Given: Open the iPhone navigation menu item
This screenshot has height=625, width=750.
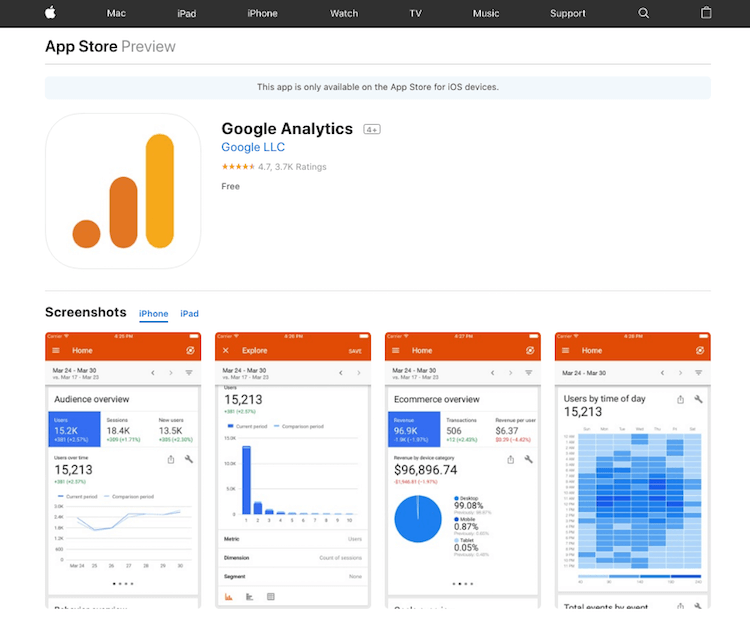Looking at the screenshot, I should coord(262,13).
